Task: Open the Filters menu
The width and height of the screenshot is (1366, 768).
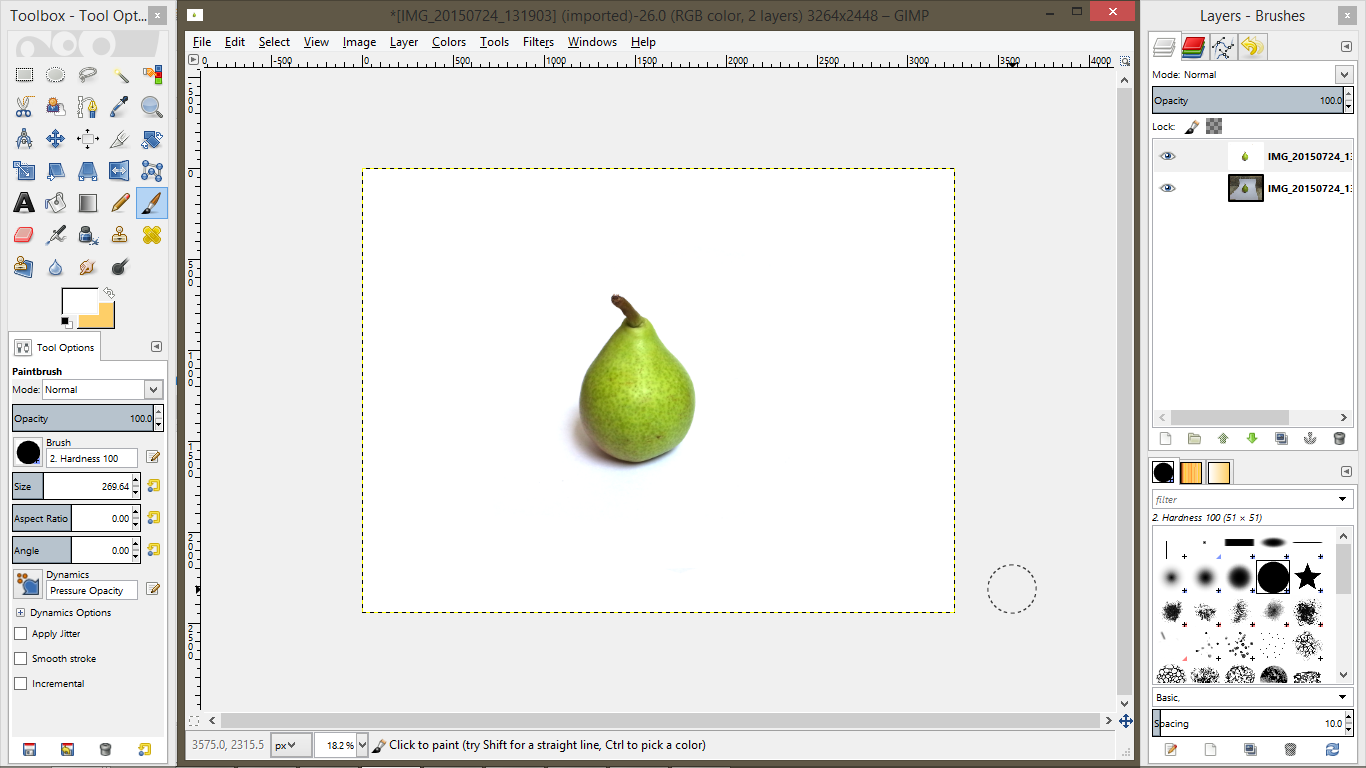Action: 538,42
